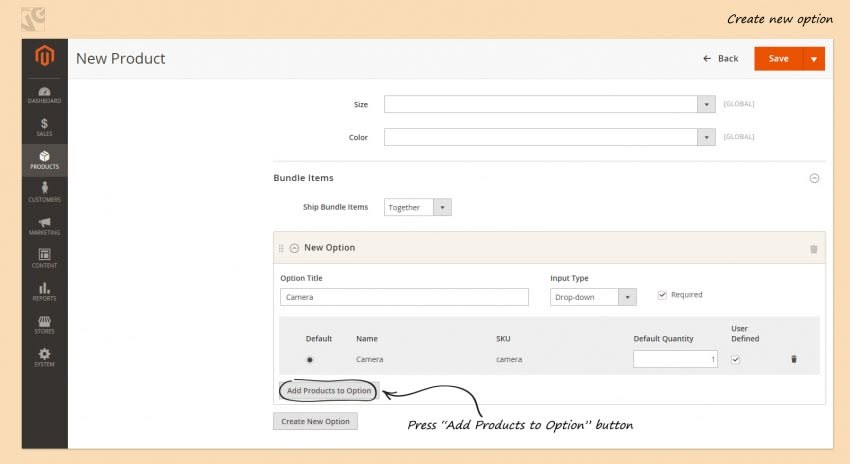This screenshot has height=464, width=850.
Task: Click the Camera product name cell
Action: pyautogui.click(x=369, y=359)
